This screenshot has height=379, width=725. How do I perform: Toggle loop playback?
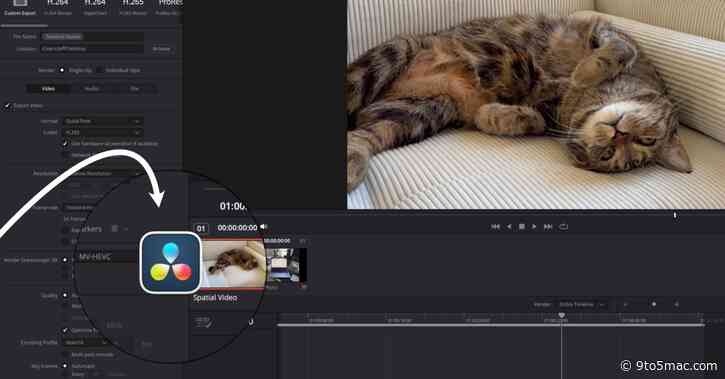563,227
